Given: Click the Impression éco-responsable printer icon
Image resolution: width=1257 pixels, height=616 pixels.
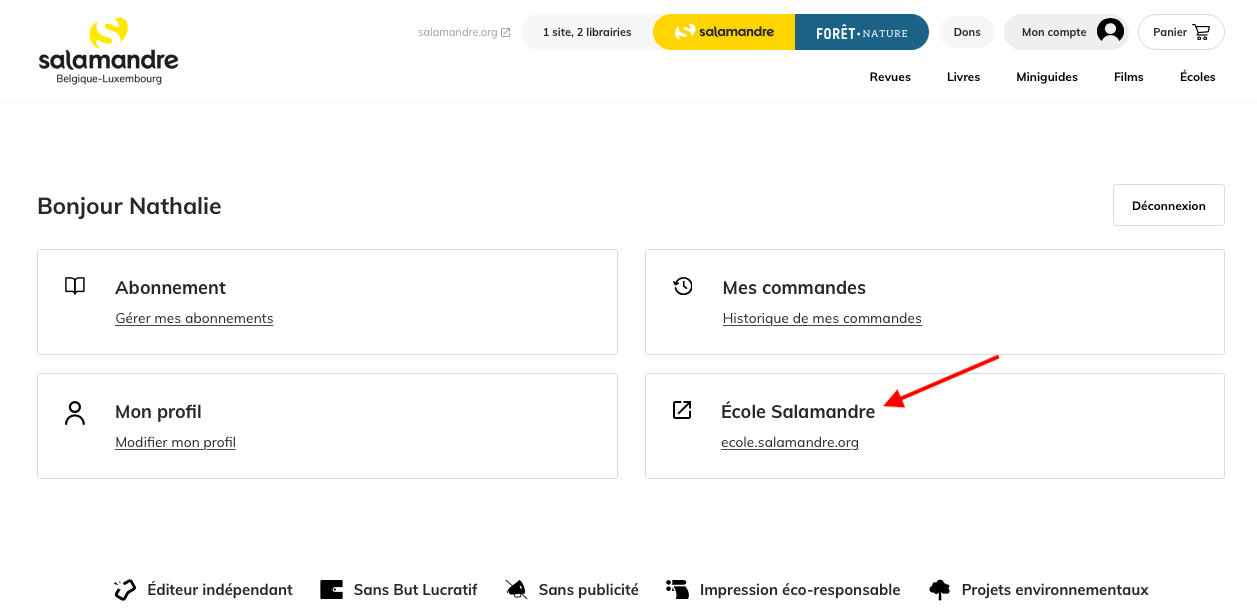Looking at the screenshot, I should click(677, 590).
